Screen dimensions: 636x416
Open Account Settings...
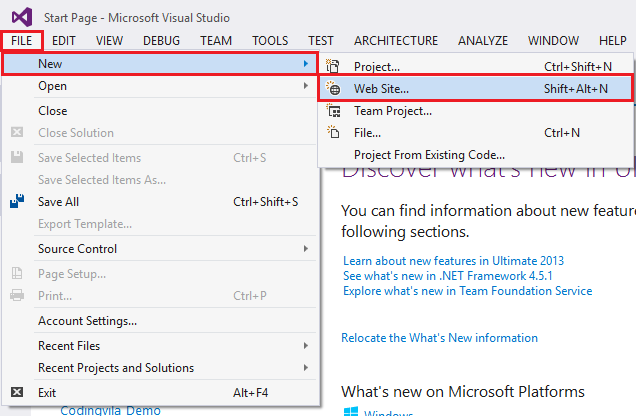pyautogui.click(x=159, y=321)
